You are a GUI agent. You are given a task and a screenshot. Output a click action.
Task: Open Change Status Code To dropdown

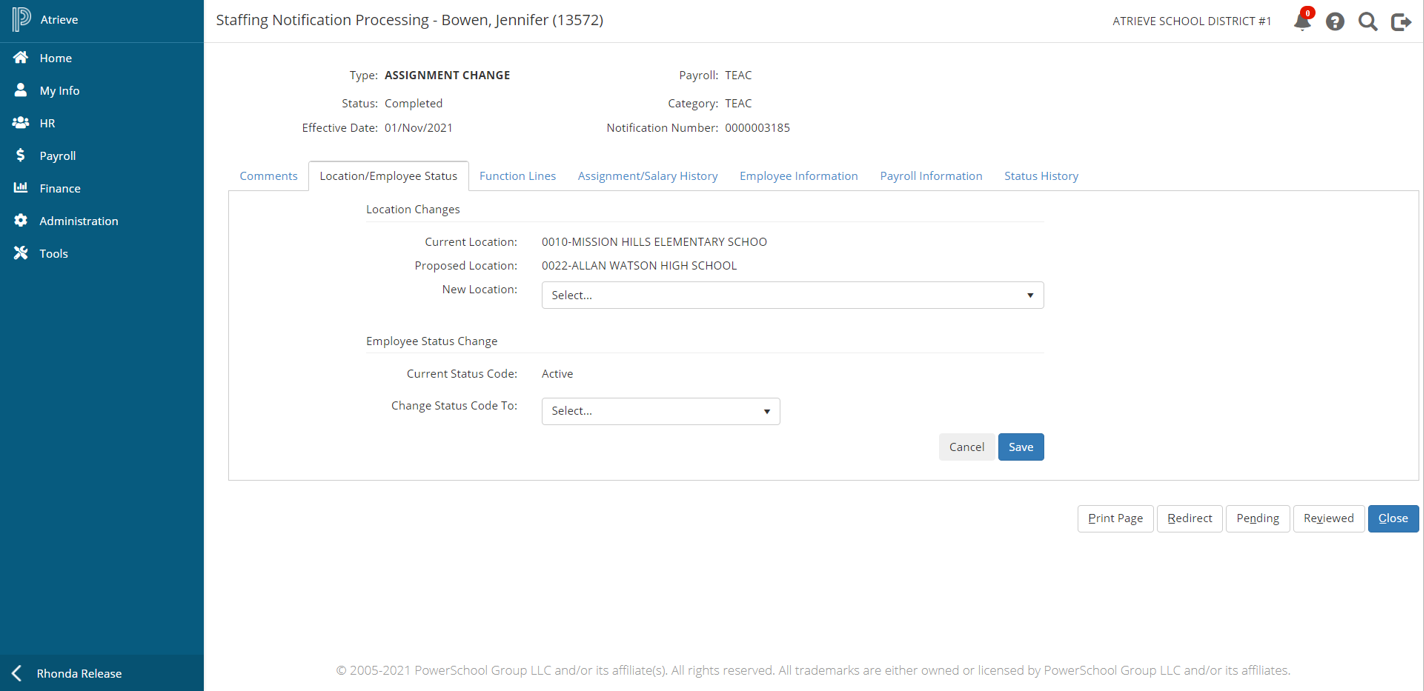point(660,411)
